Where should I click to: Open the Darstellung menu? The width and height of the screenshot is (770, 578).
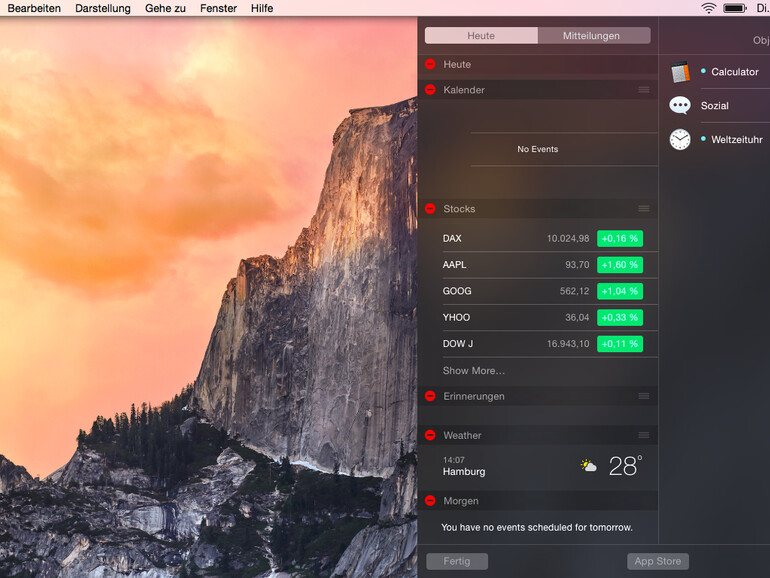103,8
